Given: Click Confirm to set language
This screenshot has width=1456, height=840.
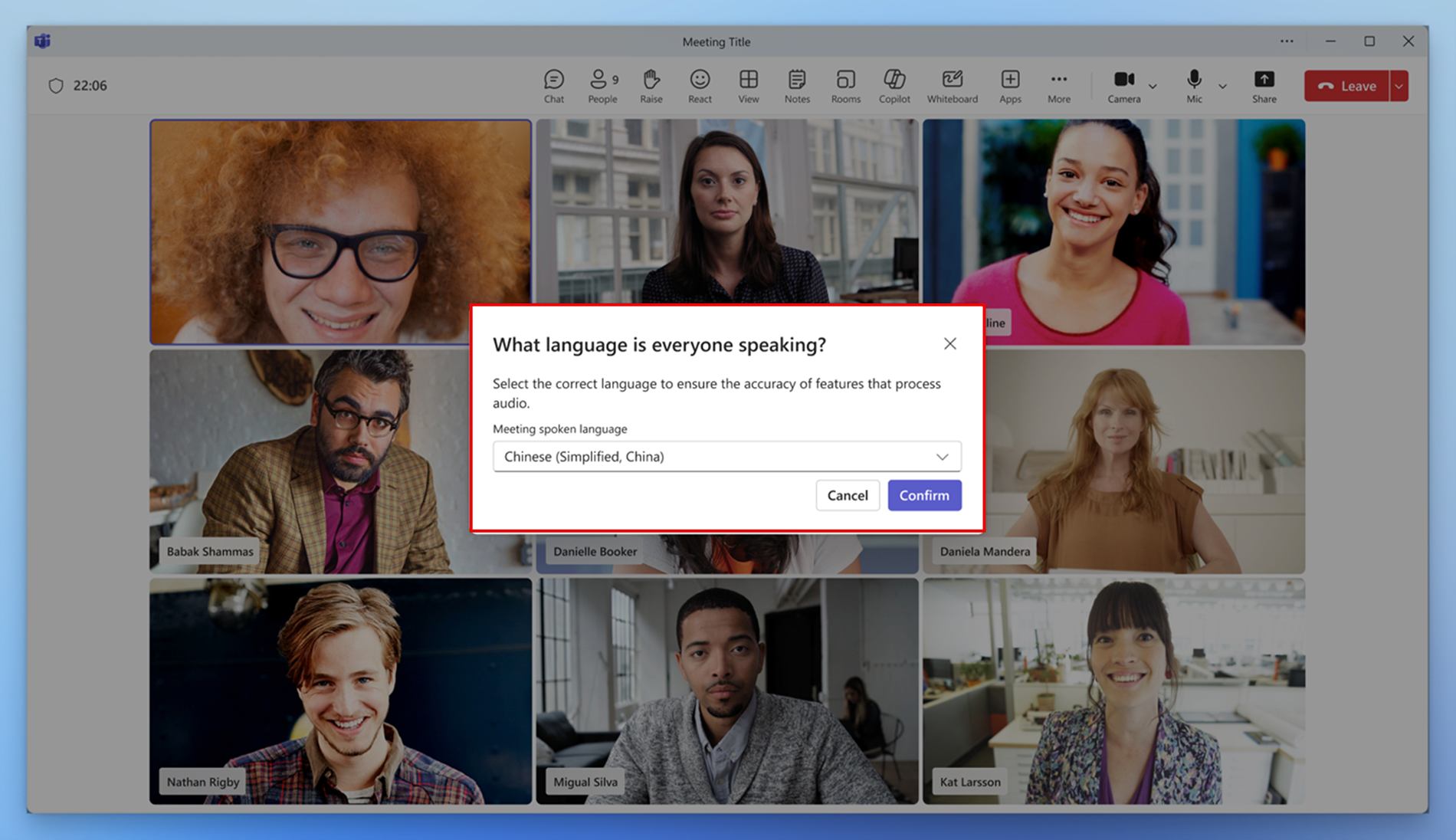Looking at the screenshot, I should [923, 495].
